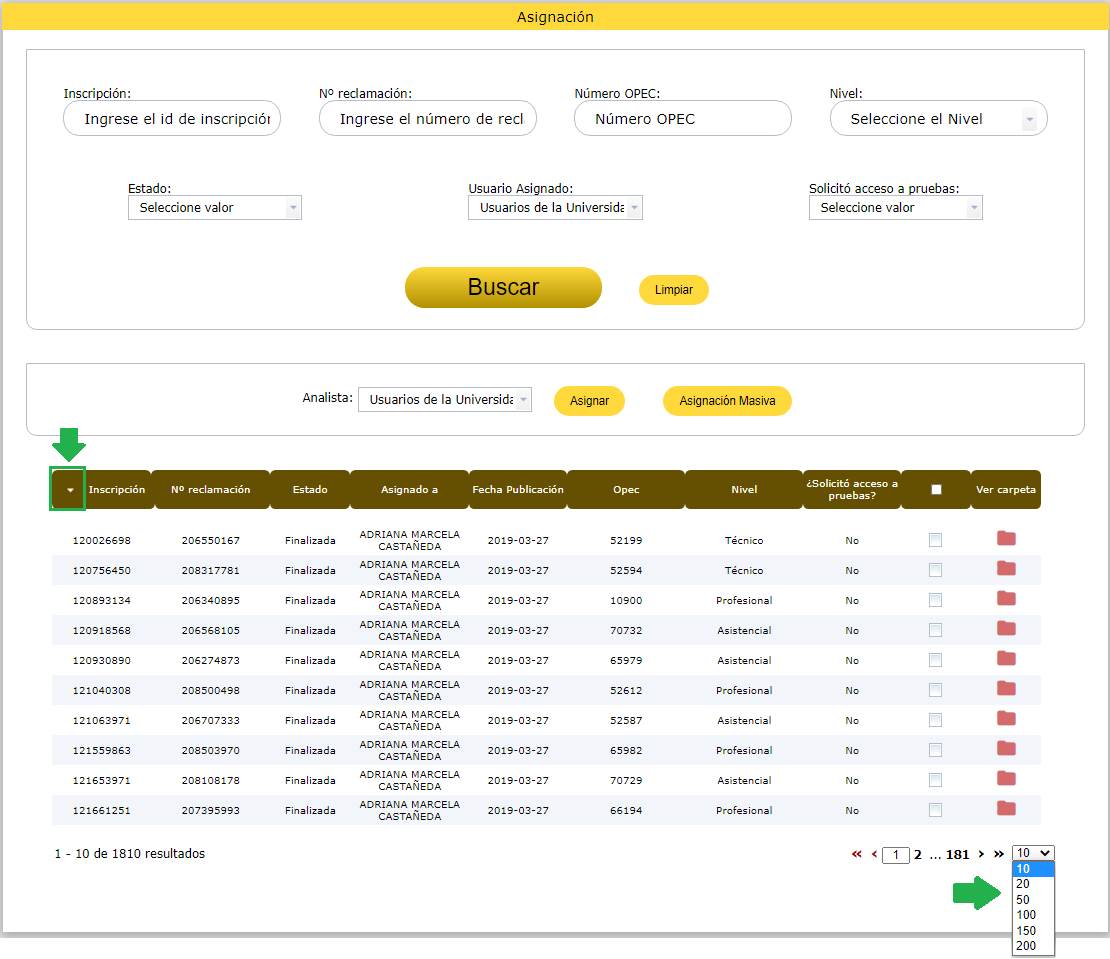1110x959 pixels.
Task: Select 10 rows per page option
Action: 1033,869
